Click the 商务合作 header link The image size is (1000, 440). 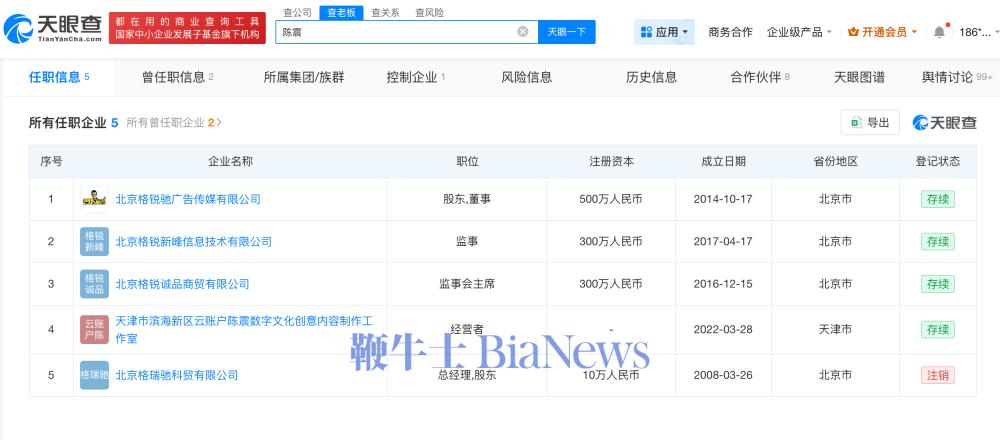click(730, 32)
